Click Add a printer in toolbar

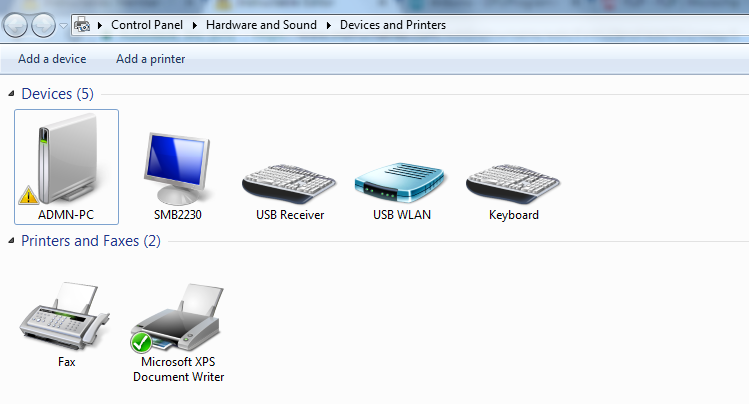coord(150,59)
